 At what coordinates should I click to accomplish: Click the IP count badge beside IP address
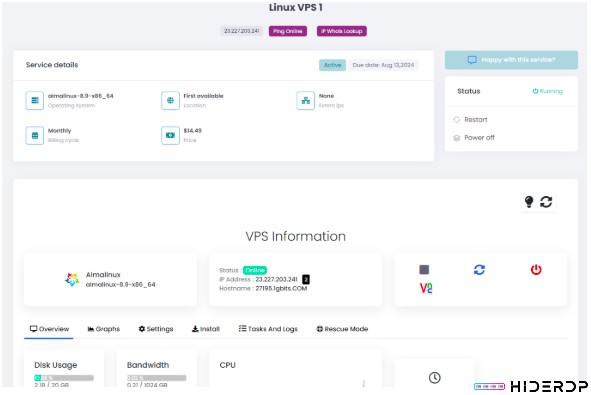(306, 279)
